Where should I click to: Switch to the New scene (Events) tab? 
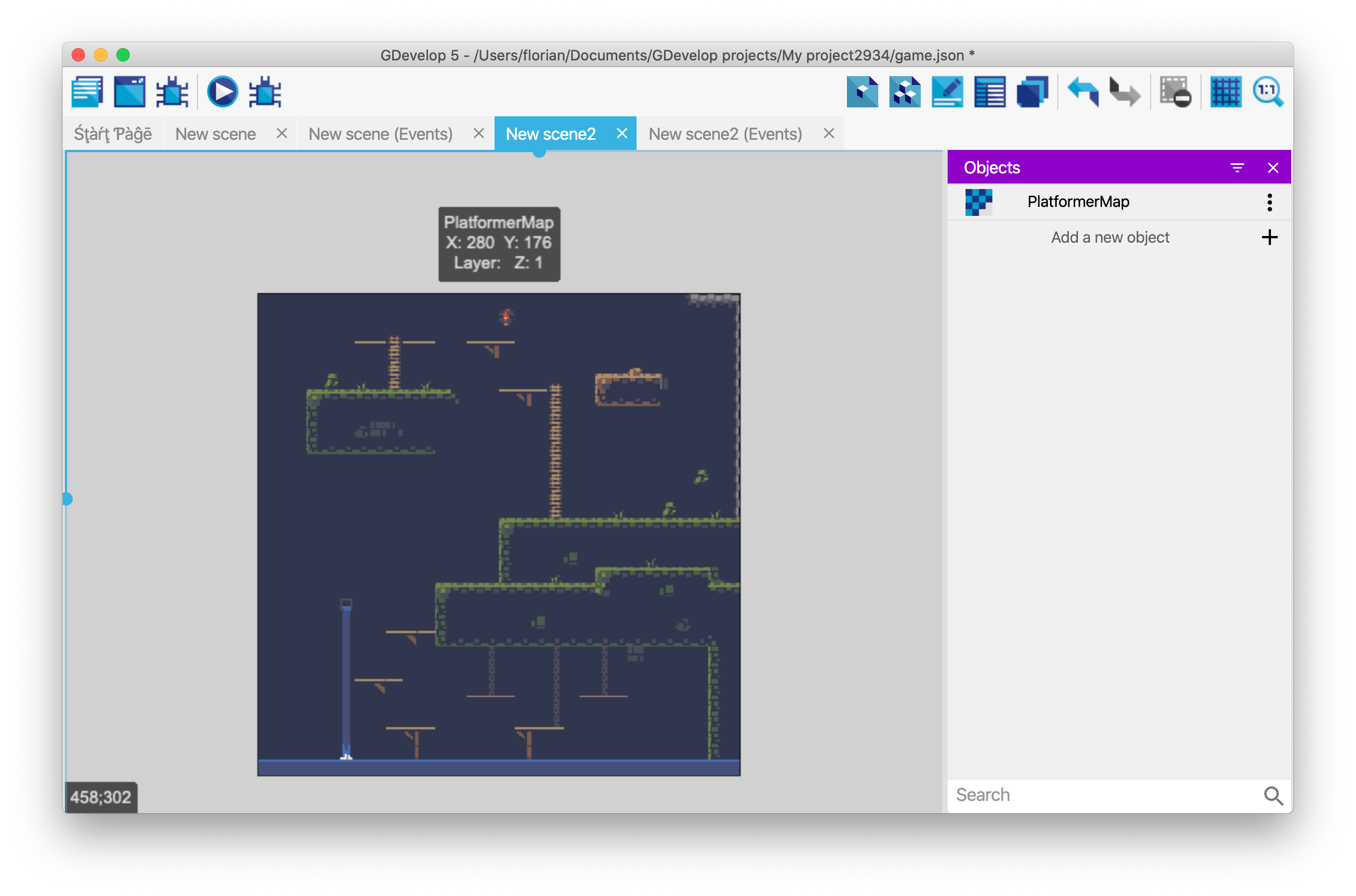pyautogui.click(x=380, y=134)
